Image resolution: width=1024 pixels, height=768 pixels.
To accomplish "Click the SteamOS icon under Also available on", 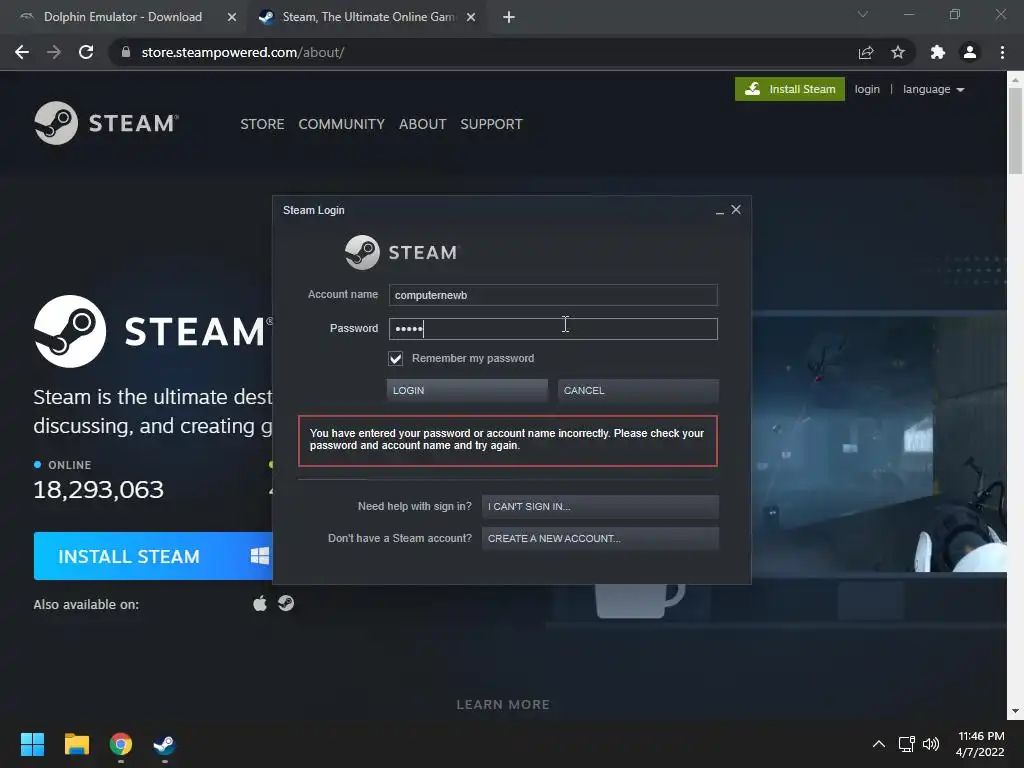I will click(x=286, y=603).
